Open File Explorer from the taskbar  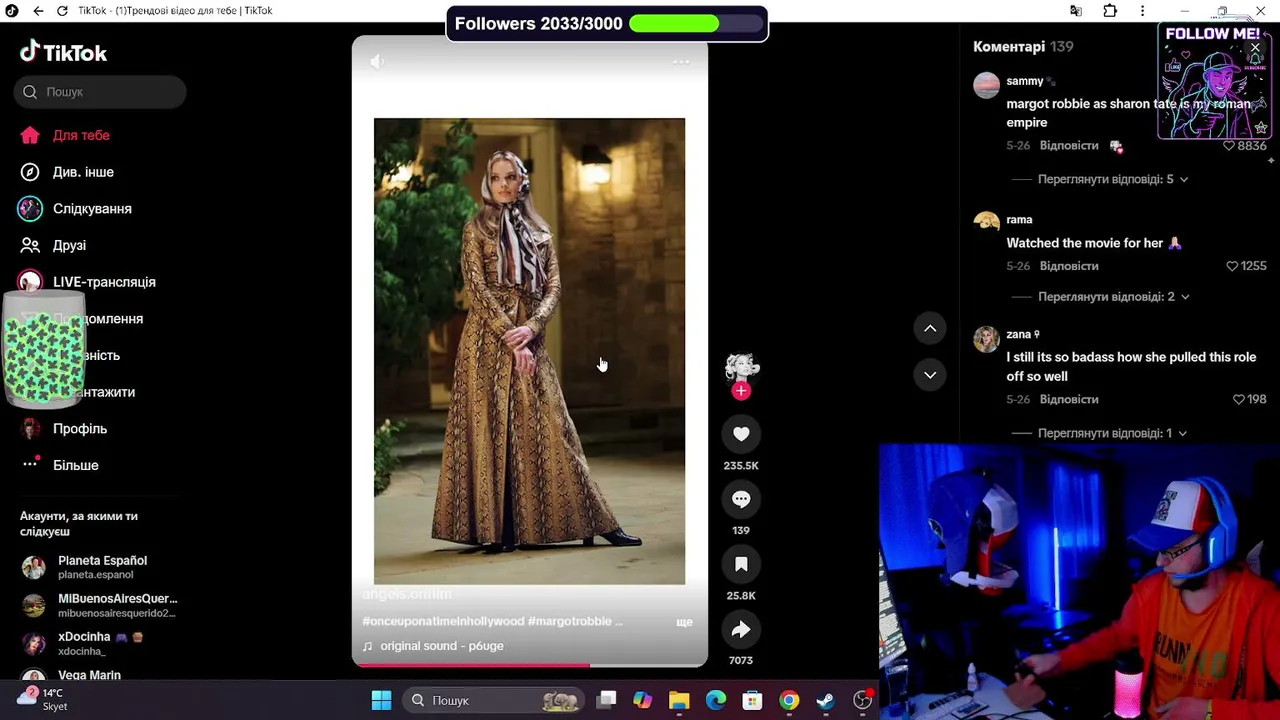click(679, 700)
